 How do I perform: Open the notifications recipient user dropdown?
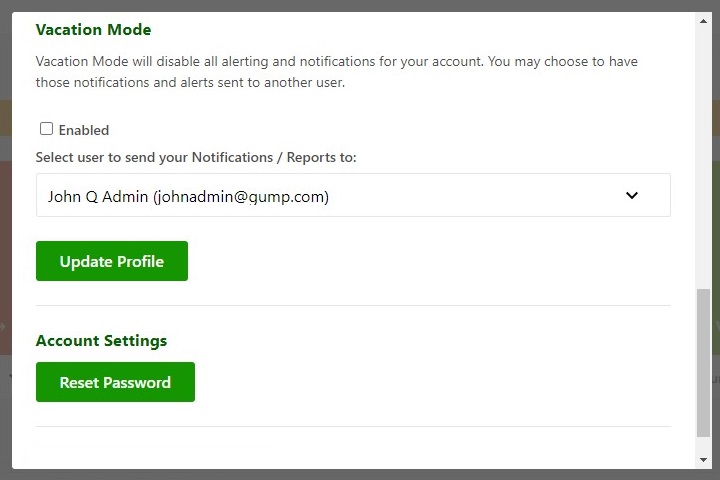(x=352, y=196)
